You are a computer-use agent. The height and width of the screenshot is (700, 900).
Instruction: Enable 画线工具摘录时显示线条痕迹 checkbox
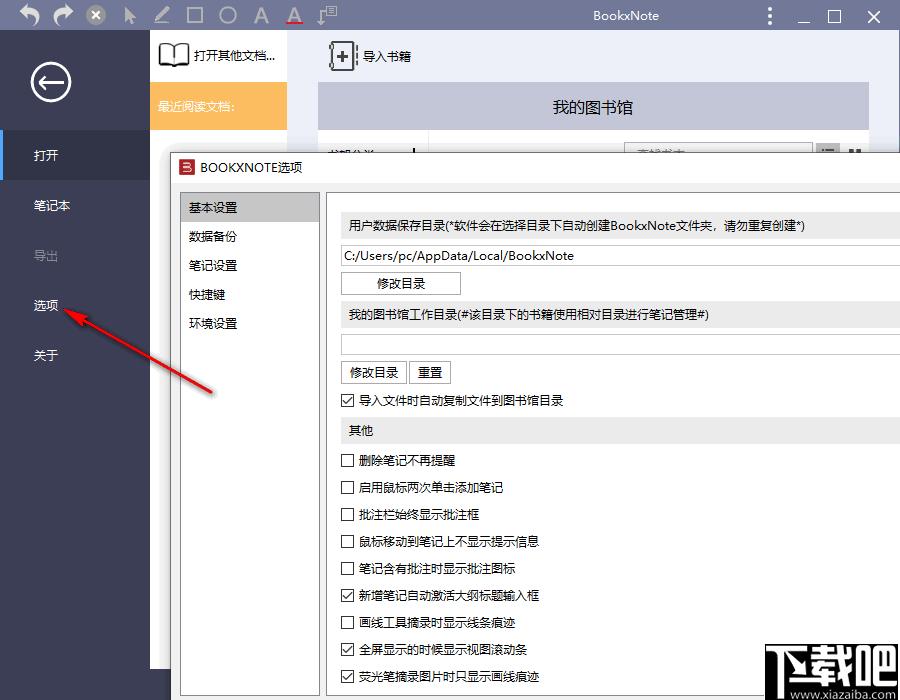click(347, 623)
